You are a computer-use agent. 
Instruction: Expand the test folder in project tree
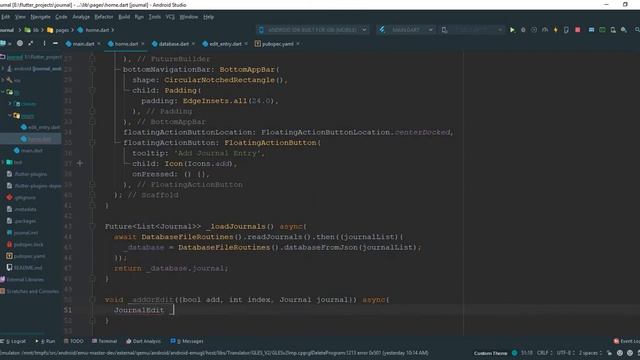tap(3, 162)
